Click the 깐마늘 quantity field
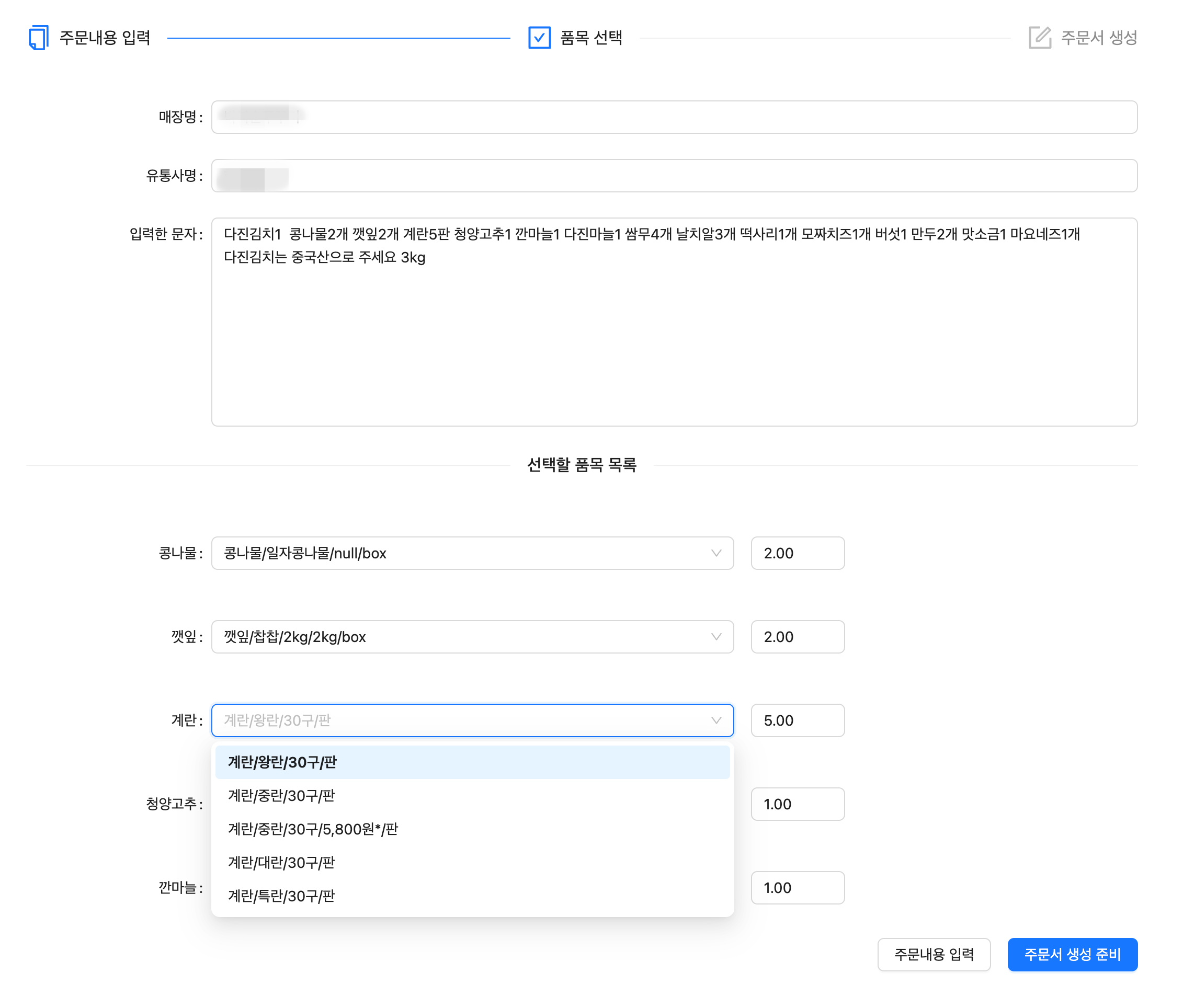This screenshot has height=1008, width=1183. tap(798, 888)
